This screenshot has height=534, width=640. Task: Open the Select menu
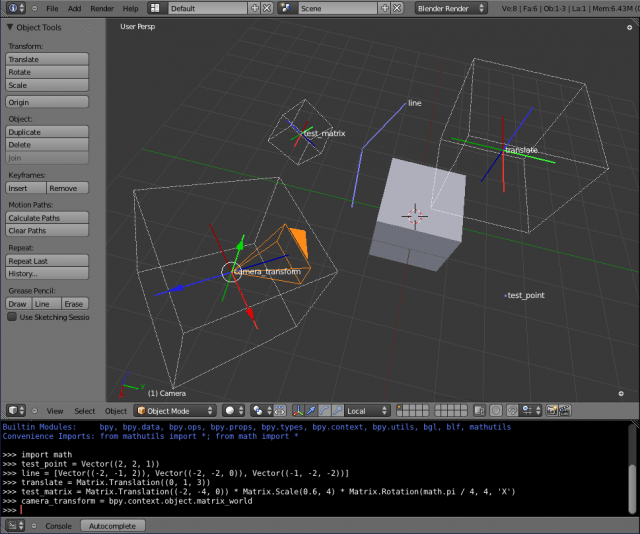tap(84, 411)
